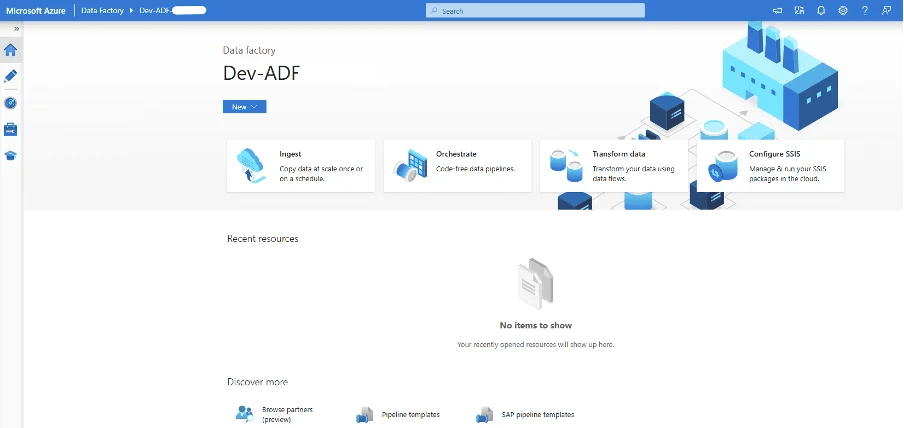The height and width of the screenshot is (428, 904).
Task: Click the Ingest cloud upload icon
Action: click(251, 165)
